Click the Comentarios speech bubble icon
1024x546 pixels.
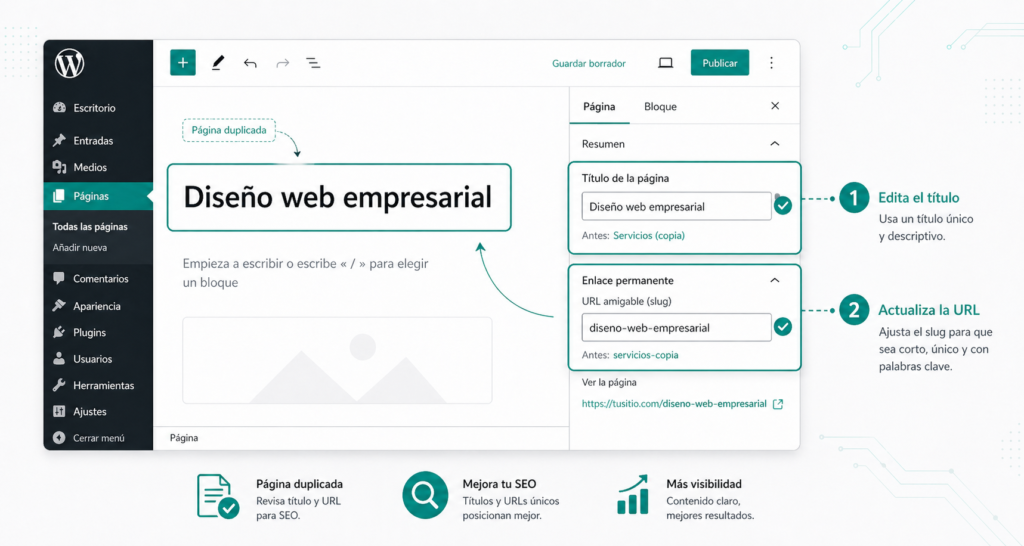pyautogui.click(x=59, y=278)
